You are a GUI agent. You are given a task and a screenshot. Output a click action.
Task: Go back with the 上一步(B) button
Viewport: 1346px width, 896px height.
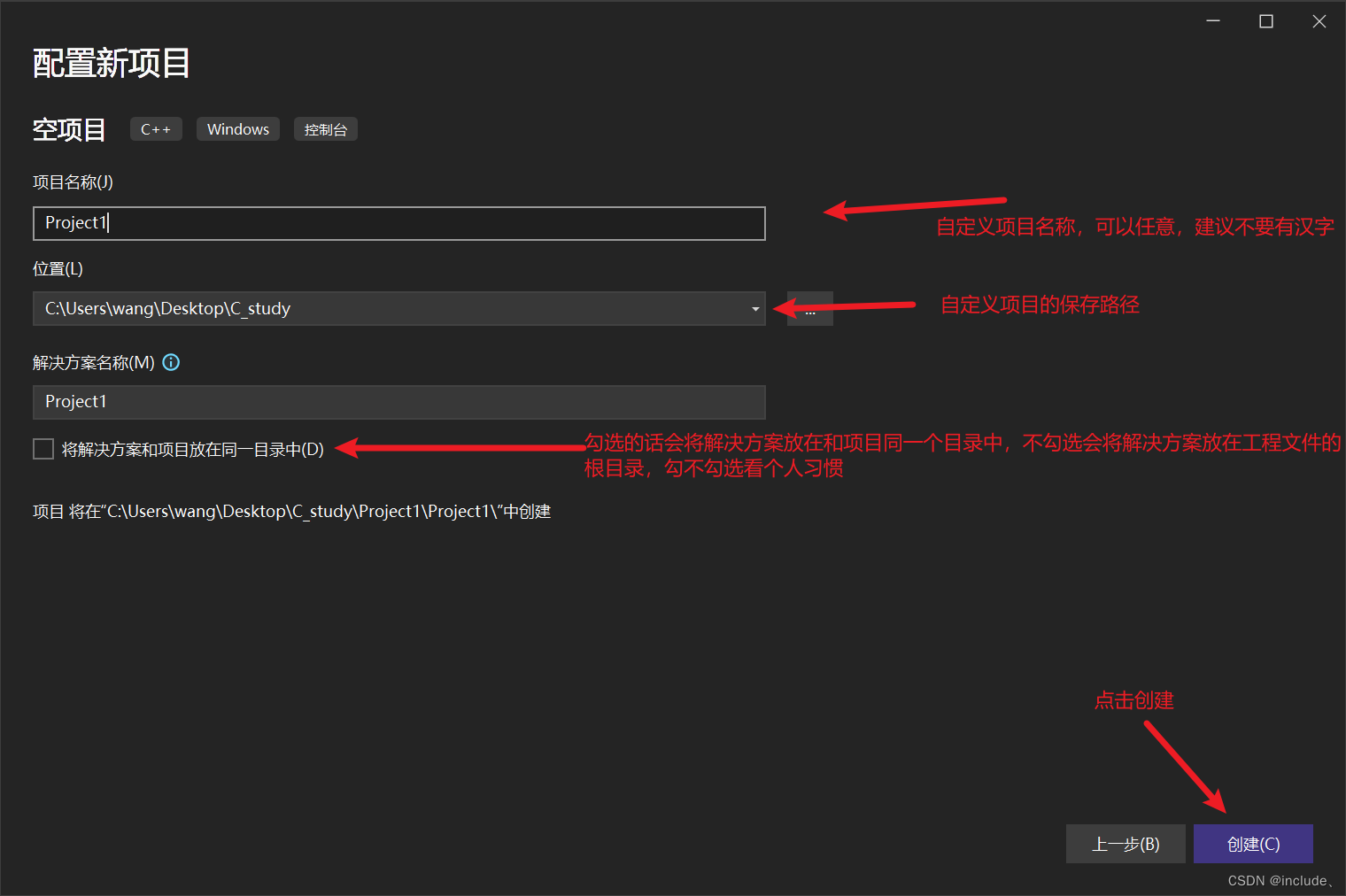click(1126, 844)
